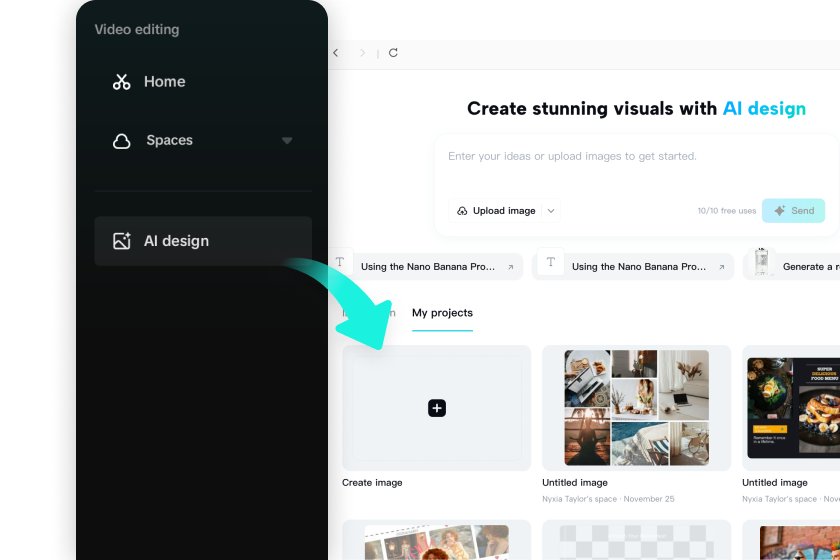840x560 pixels.
Task: Click the AI design heading link text
Action: [764, 109]
